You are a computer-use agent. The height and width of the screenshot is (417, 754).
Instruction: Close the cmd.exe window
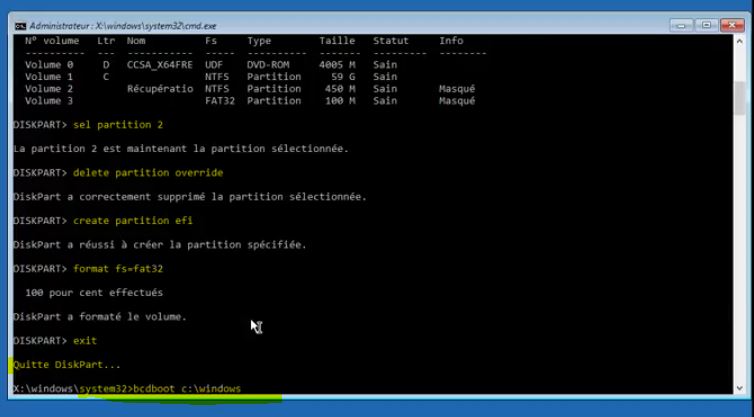pyautogui.click(x=732, y=25)
